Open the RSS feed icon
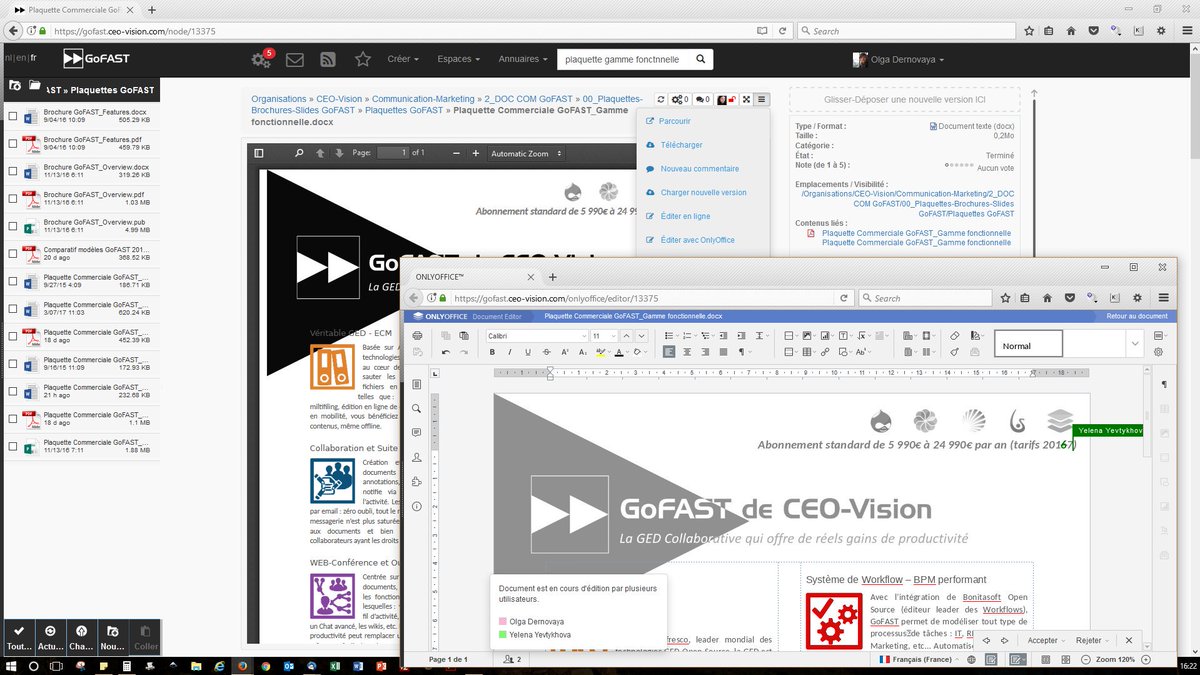1200x675 pixels. coord(327,59)
